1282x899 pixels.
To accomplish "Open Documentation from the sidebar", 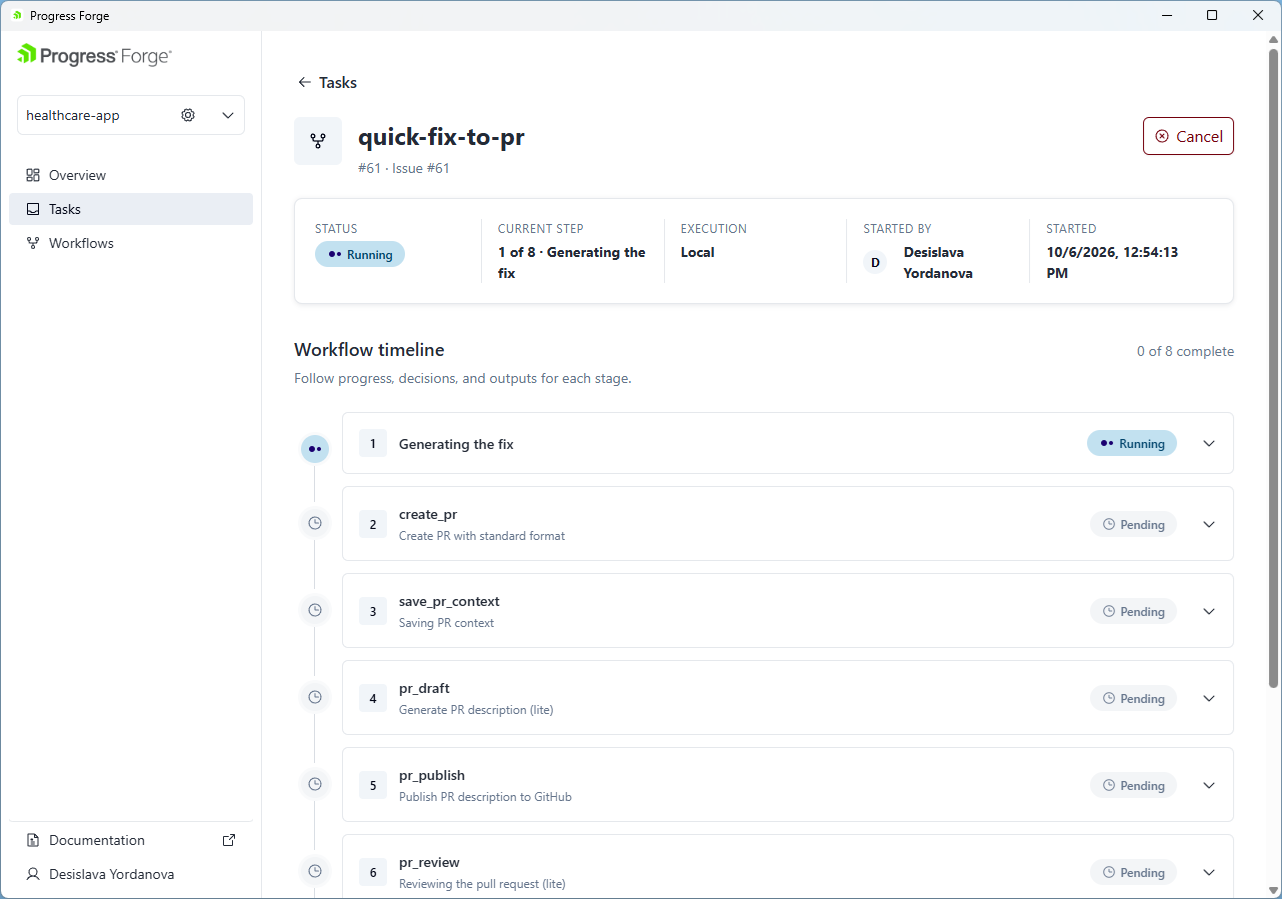I will click(x=131, y=840).
